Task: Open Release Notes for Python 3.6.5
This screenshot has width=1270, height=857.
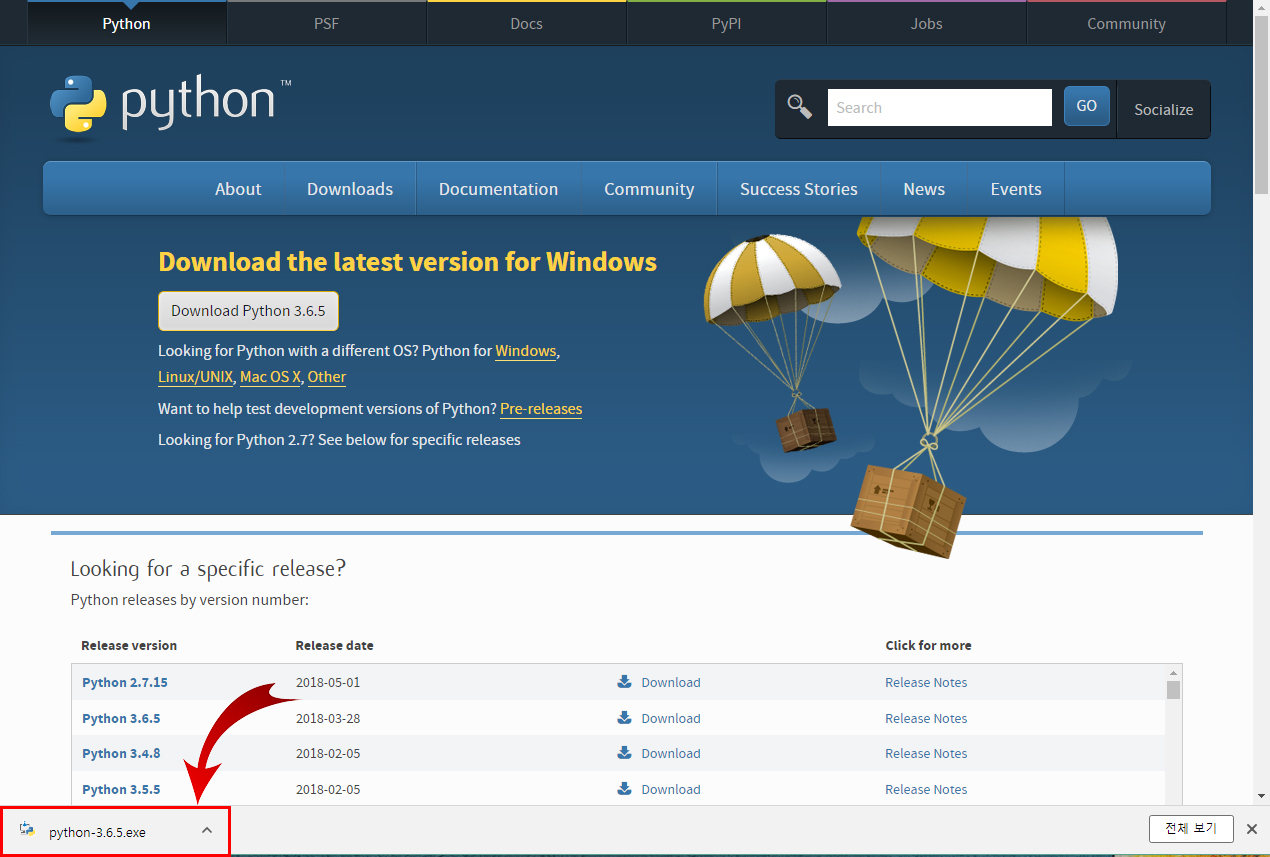Action: coord(926,718)
